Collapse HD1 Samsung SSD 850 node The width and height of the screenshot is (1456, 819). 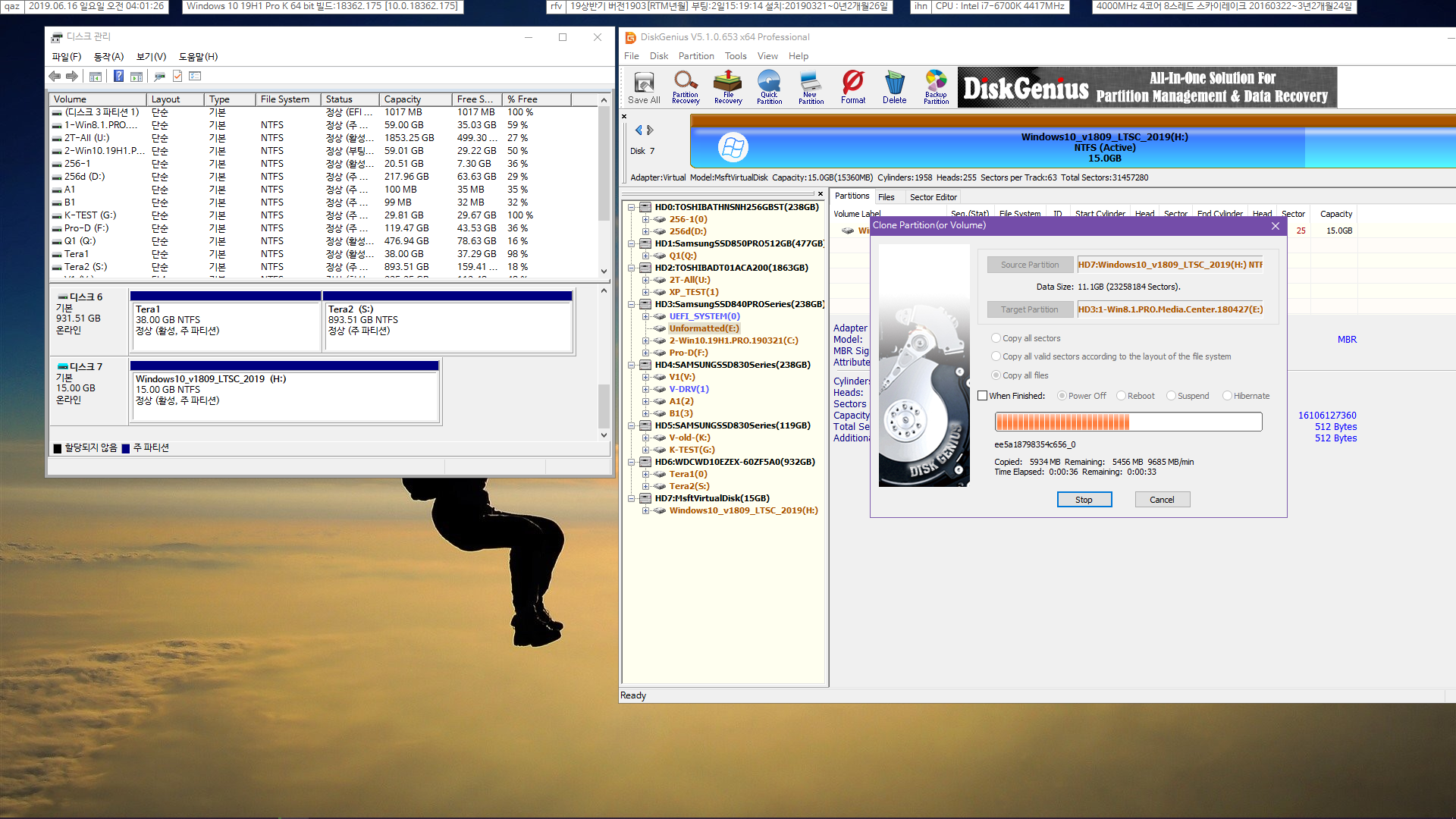[631, 243]
